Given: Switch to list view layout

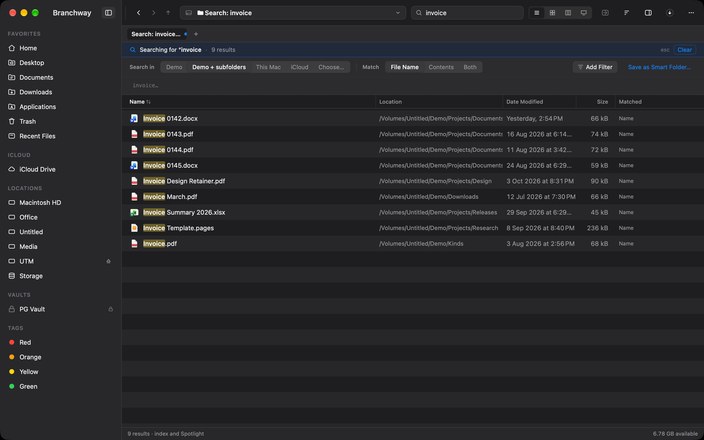Looking at the screenshot, I should pos(537,13).
